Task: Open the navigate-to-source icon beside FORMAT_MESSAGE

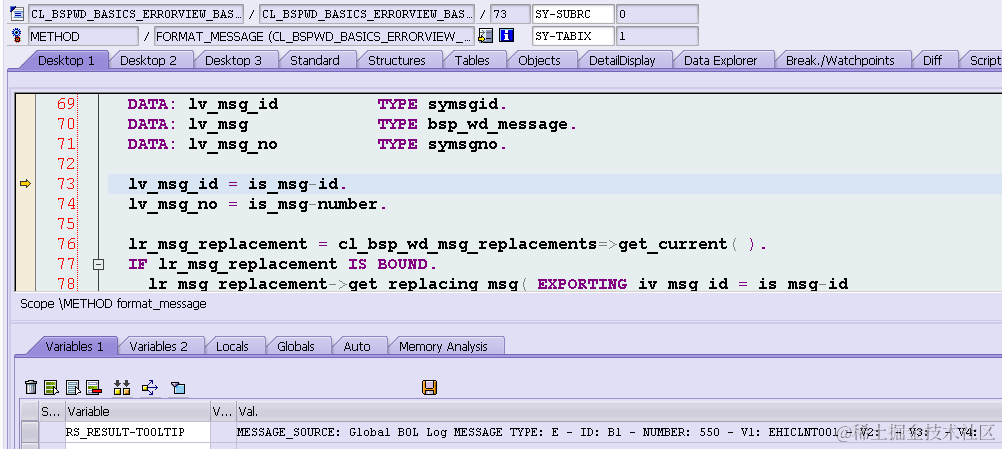Action: [486, 36]
